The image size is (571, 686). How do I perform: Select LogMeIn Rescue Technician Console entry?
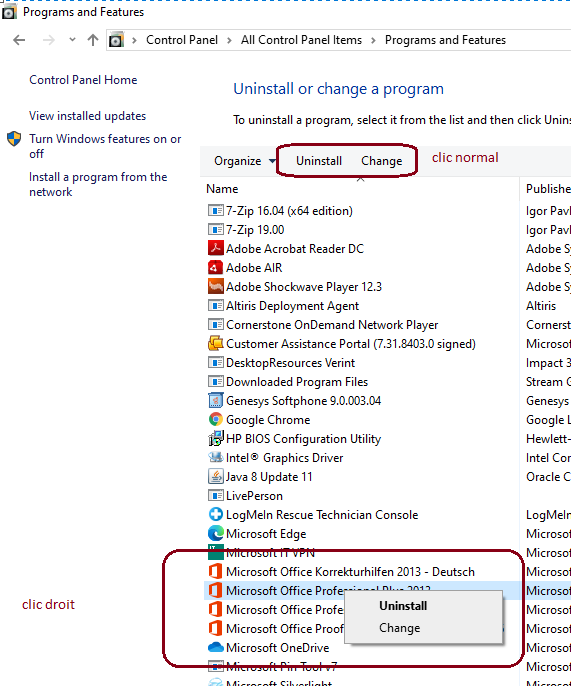[x=322, y=514]
